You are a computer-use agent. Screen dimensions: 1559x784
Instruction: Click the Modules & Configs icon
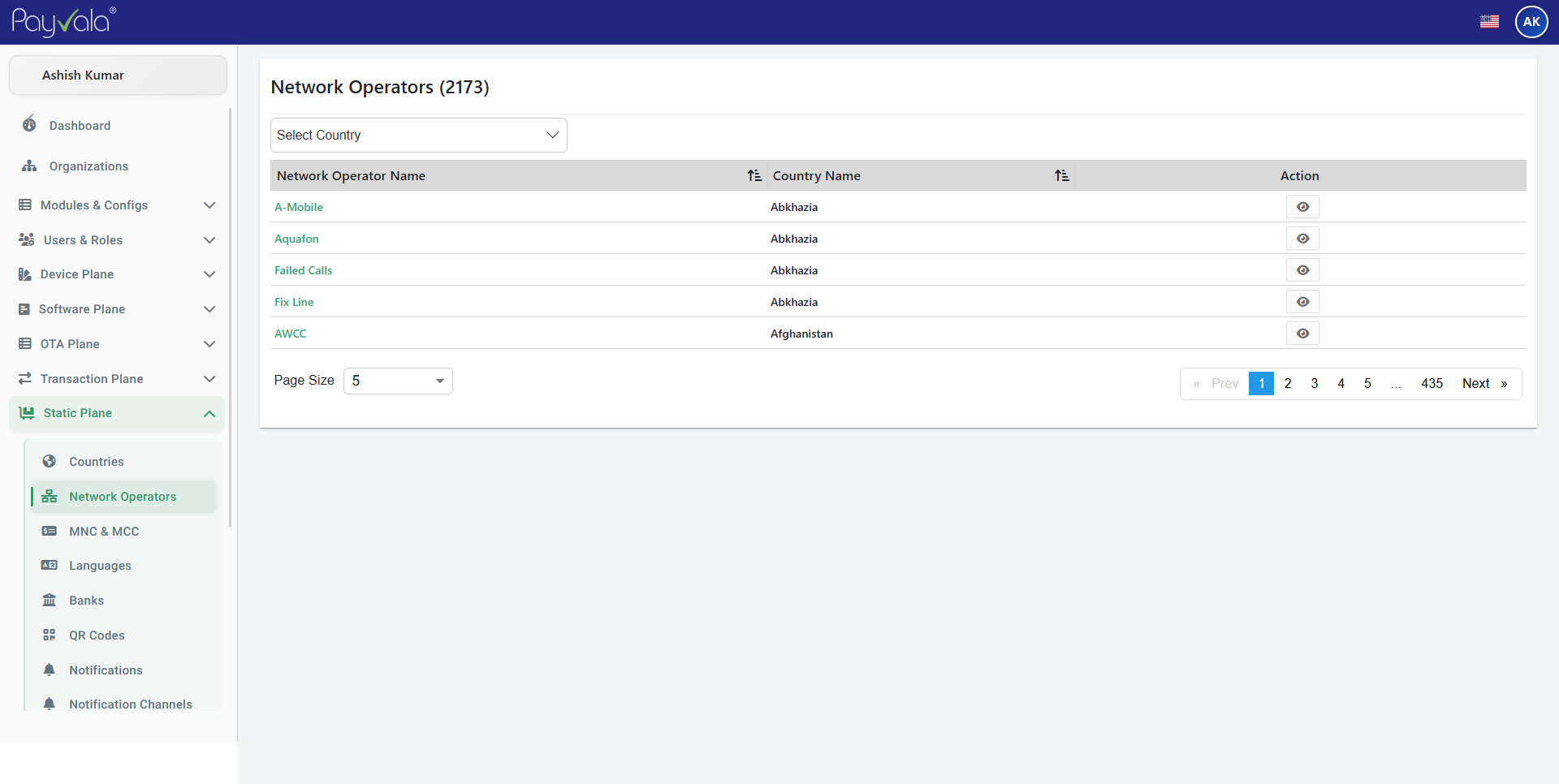pyautogui.click(x=25, y=205)
